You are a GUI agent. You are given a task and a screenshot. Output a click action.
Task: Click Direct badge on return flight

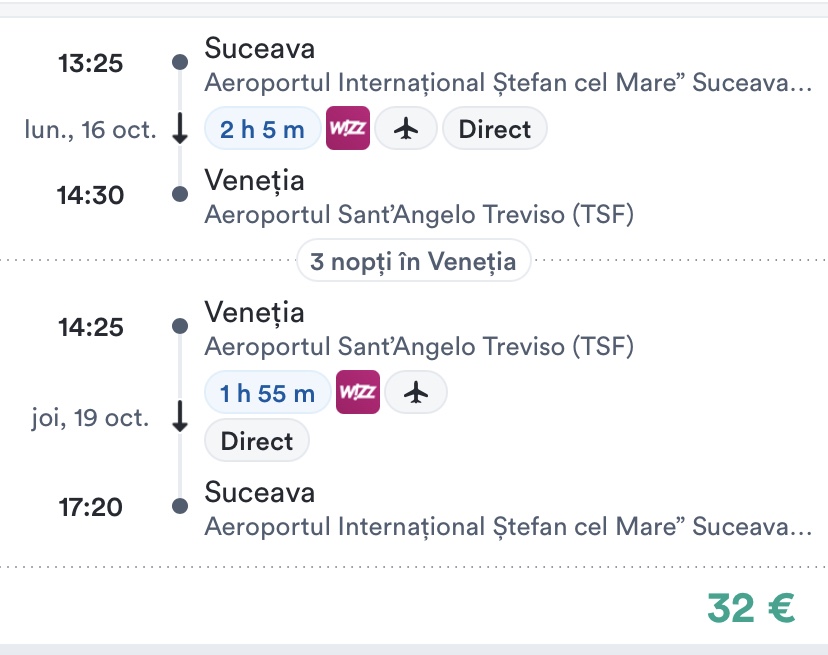click(257, 441)
